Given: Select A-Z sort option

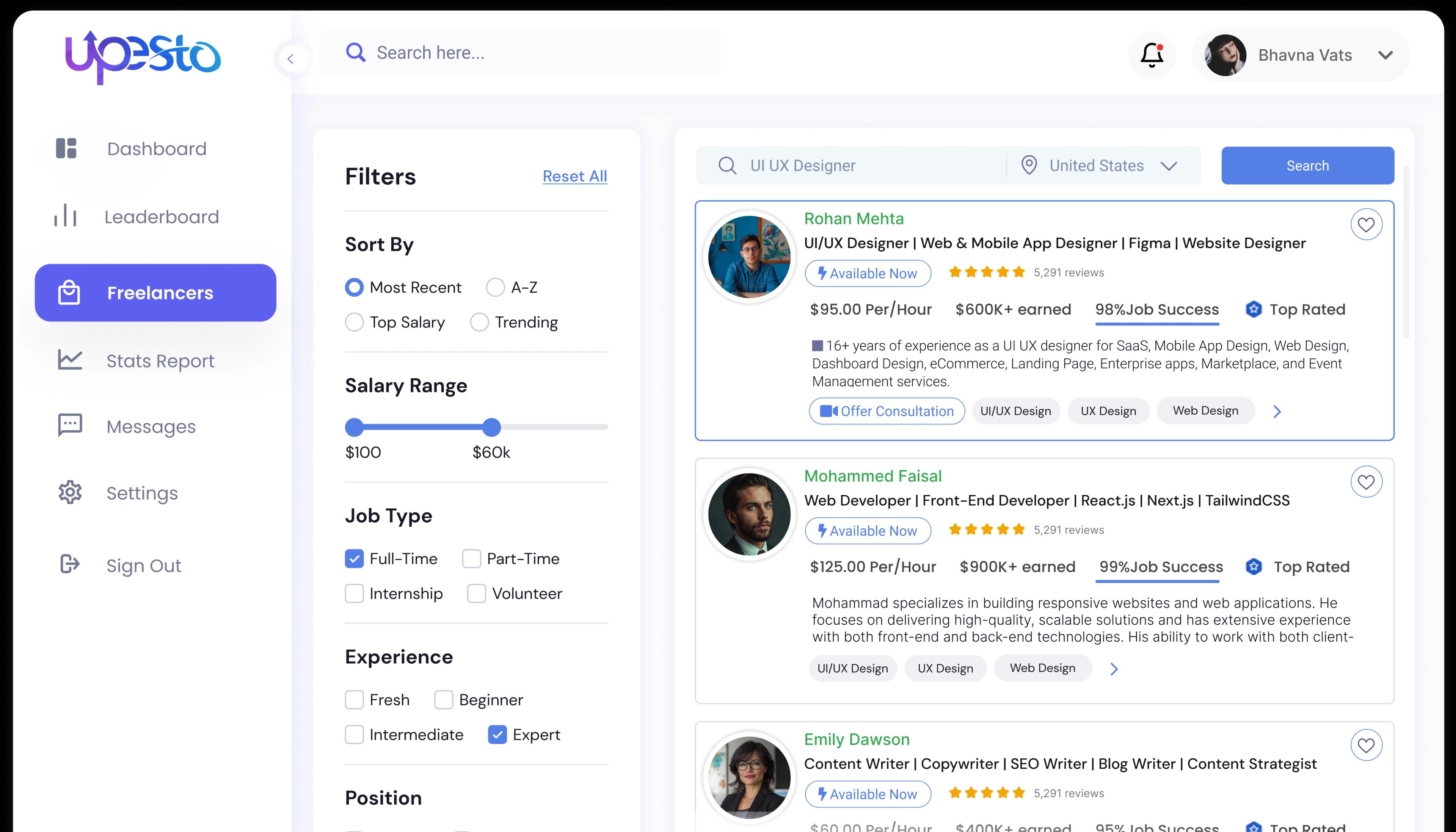Looking at the screenshot, I should 496,287.
